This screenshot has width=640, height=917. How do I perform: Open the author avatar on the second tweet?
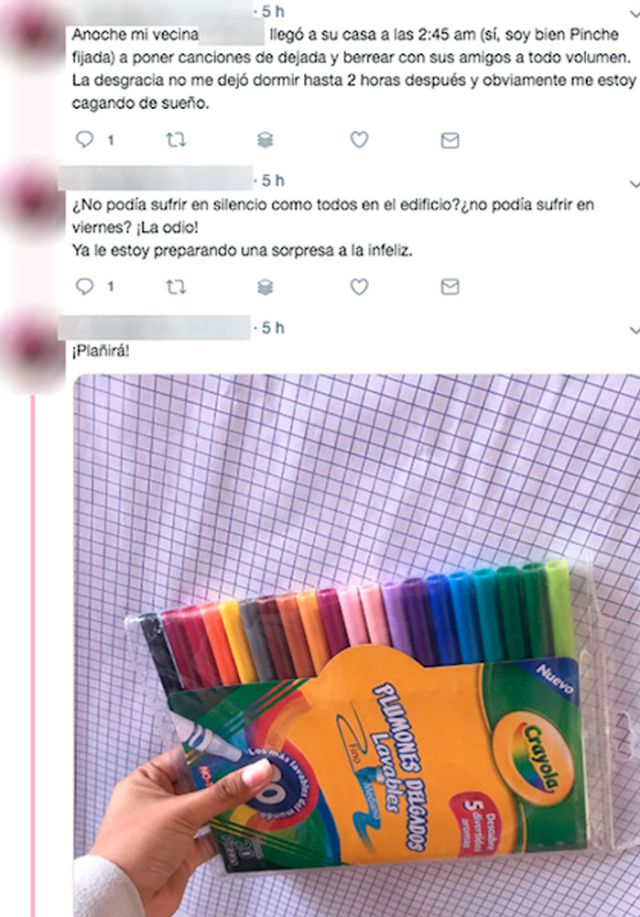click(x=34, y=200)
